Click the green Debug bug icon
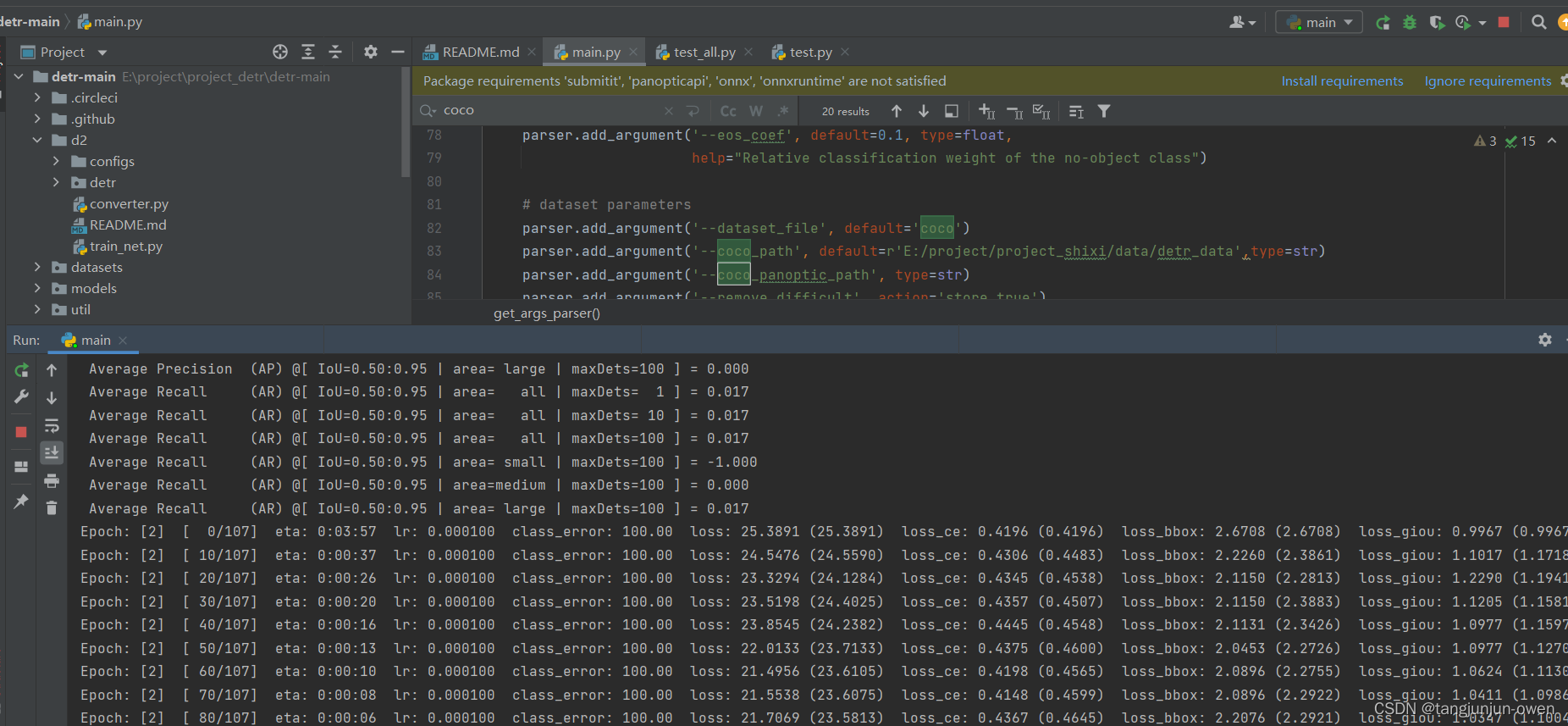Image resolution: width=1568 pixels, height=726 pixels. coord(1410,23)
